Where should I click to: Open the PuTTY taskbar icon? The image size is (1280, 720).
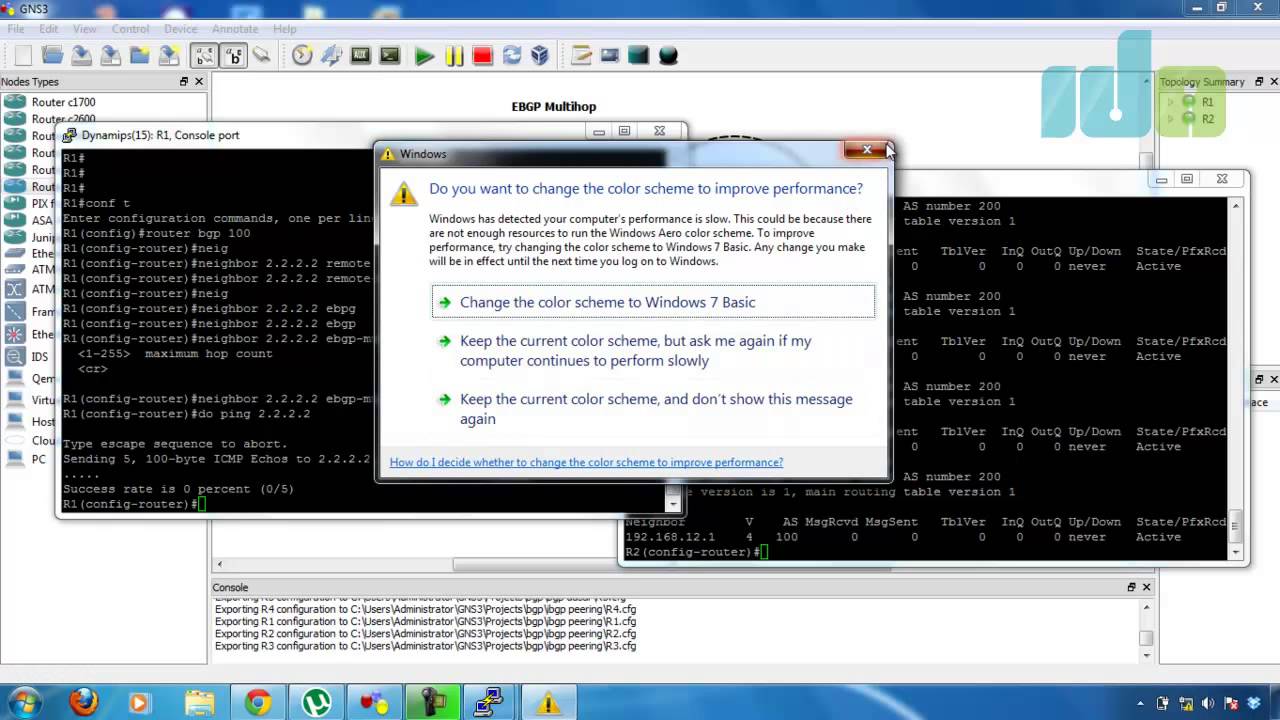[489, 702]
